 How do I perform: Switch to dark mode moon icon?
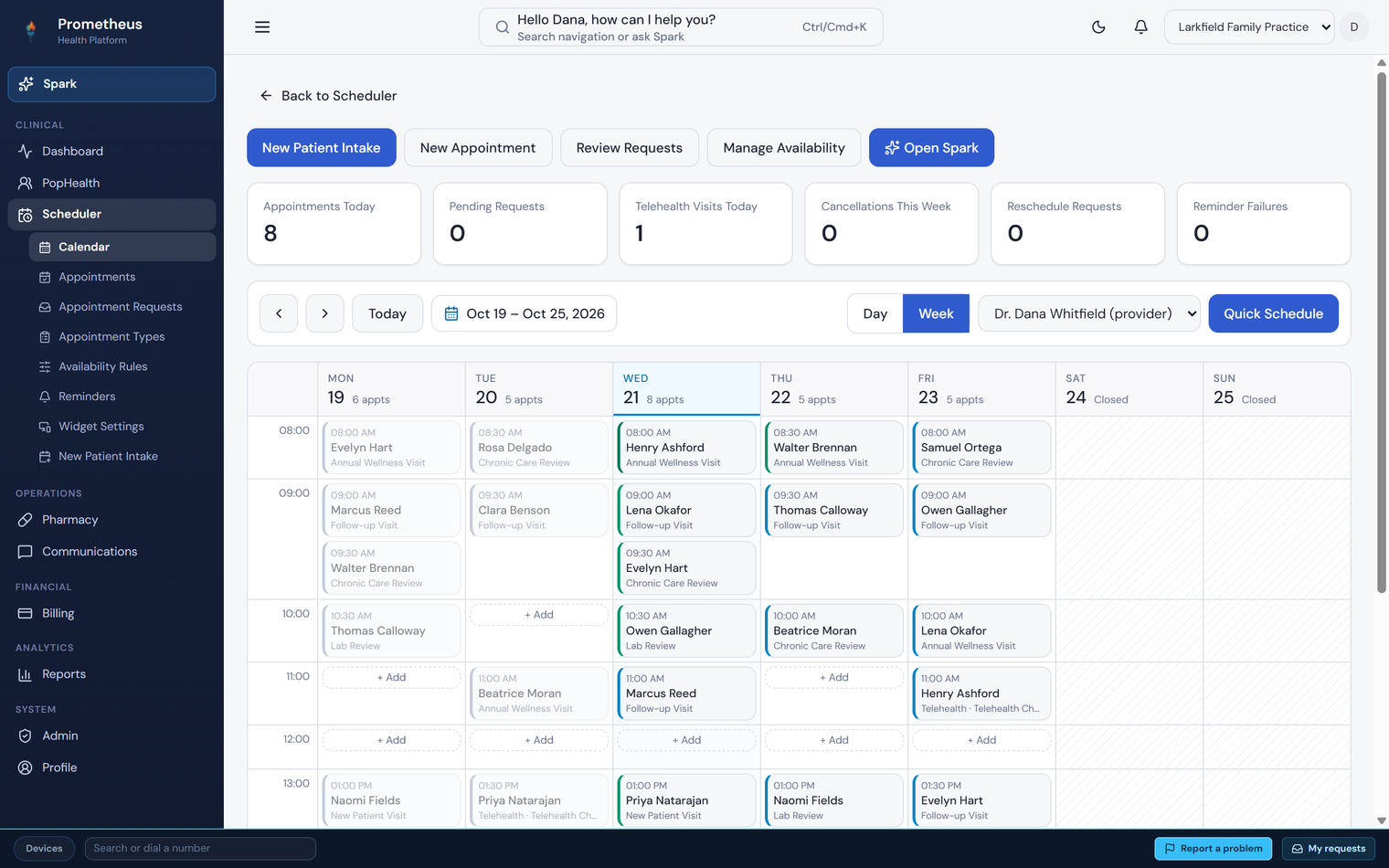click(x=1098, y=27)
